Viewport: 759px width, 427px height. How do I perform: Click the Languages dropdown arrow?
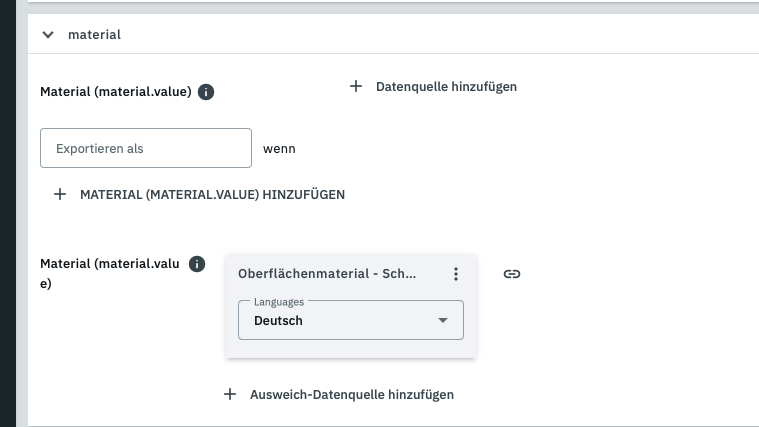pos(443,321)
